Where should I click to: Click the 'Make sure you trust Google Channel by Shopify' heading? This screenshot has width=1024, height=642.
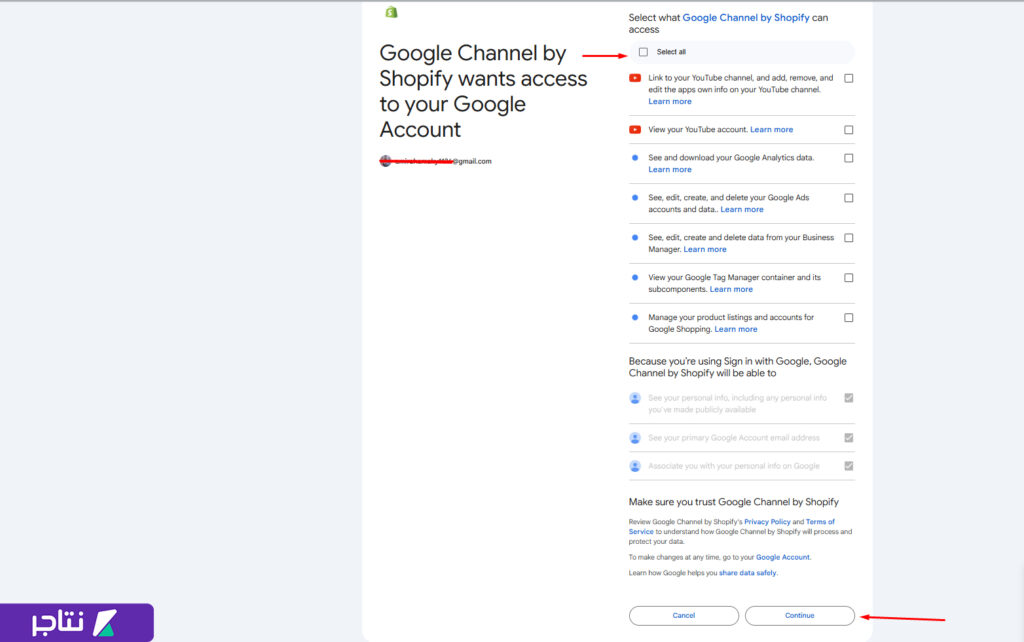(733, 502)
